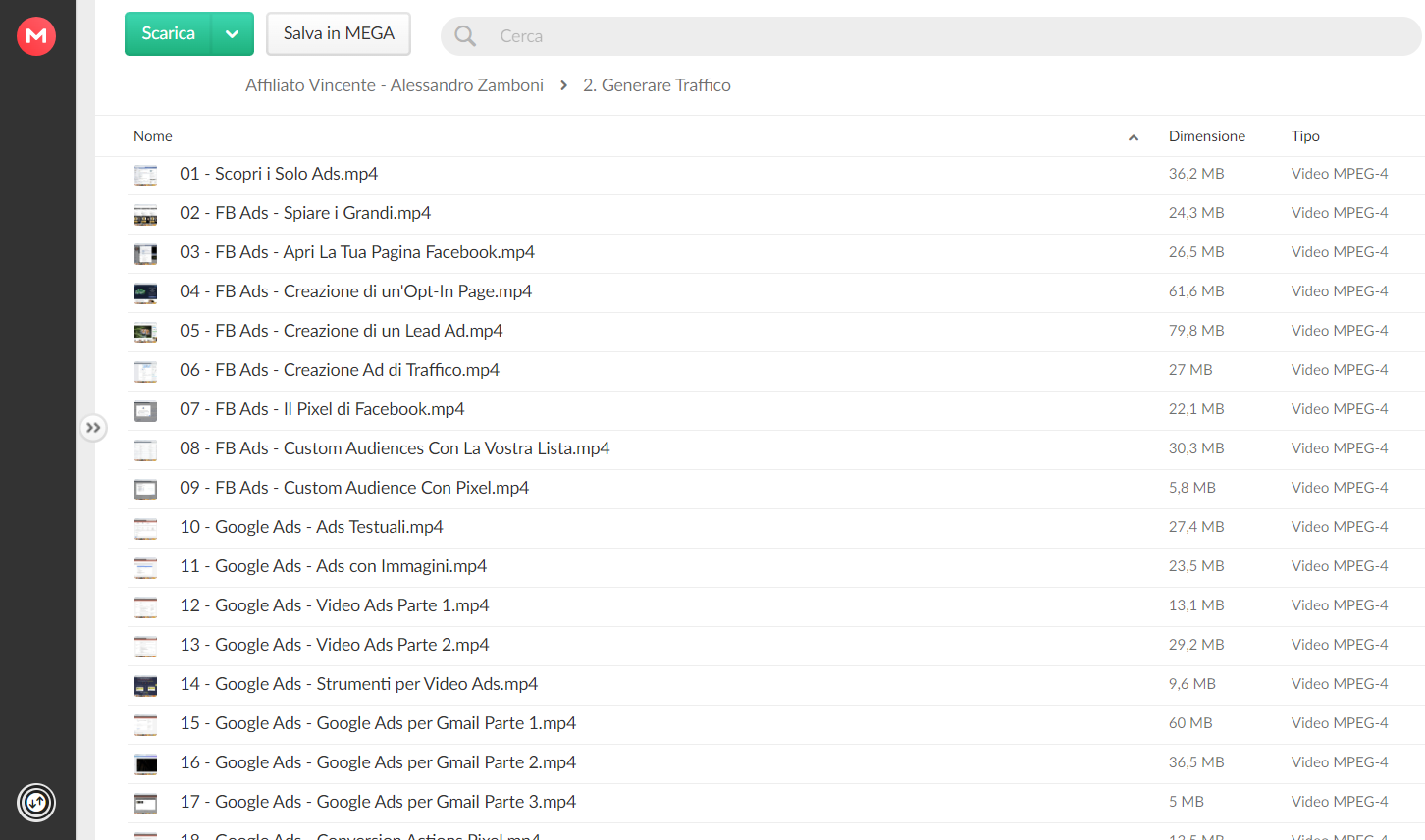
Task: Select file 15 - Google Ads per Gmail Parte 1.mp4
Action: (x=378, y=723)
